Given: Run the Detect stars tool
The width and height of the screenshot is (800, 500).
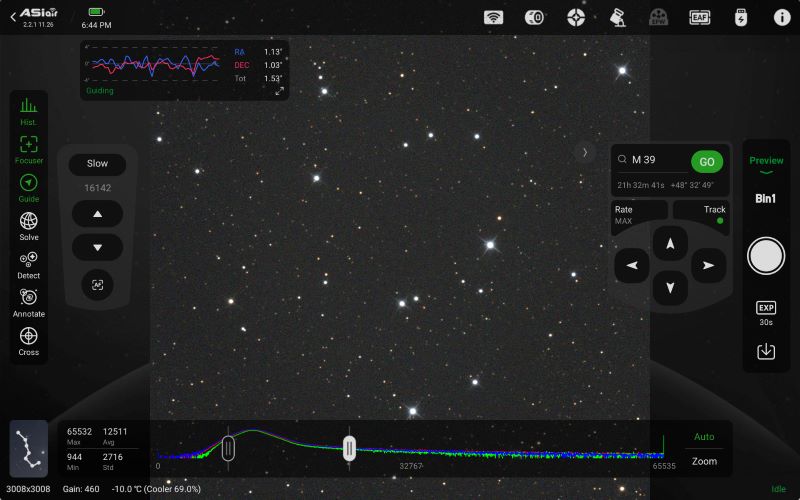Looking at the screenshot, I should click(29, 265).
